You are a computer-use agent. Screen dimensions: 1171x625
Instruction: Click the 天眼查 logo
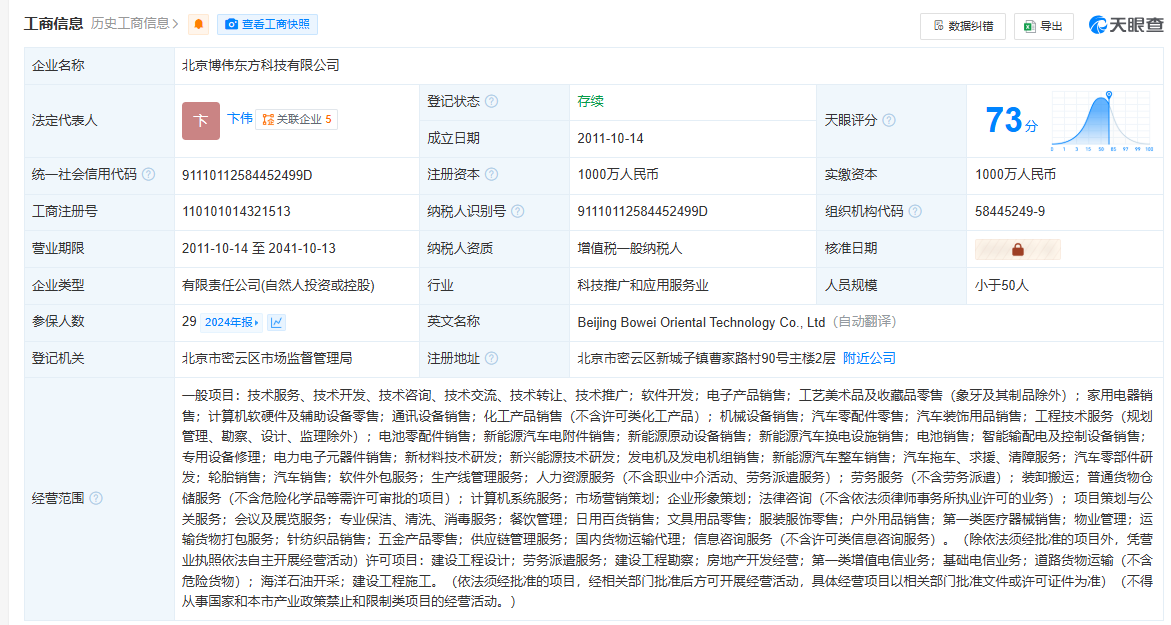[1125, 25]
